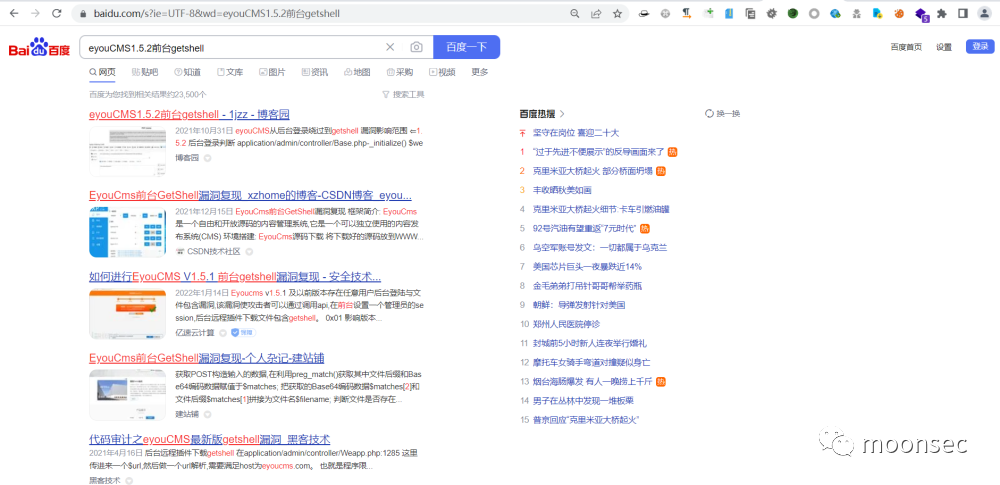The image size is (1000, 485).
Task: Focus the Baidu search input field
Action: pyautogui.click(x=233, y=47)
